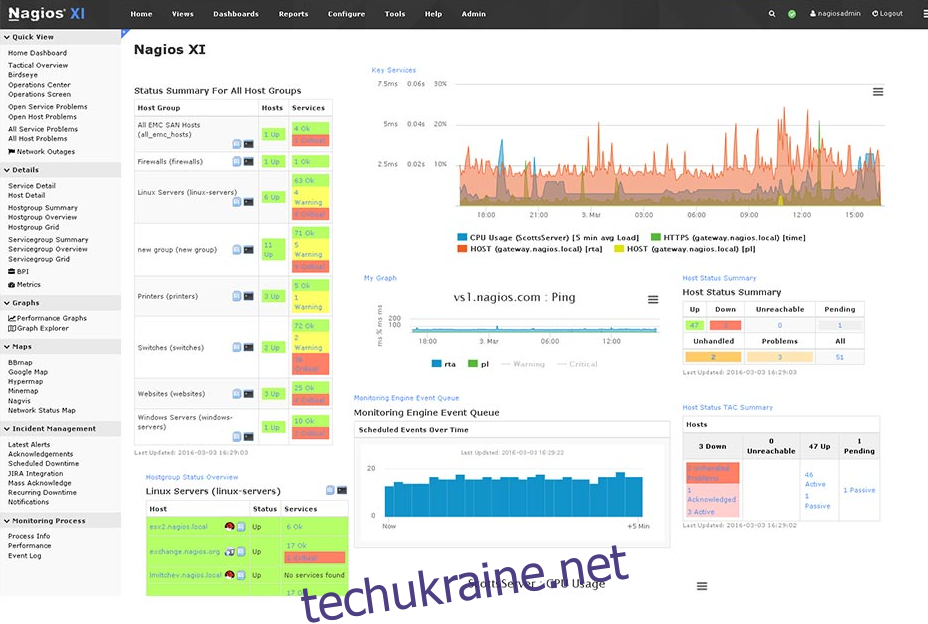Click command icon for Firewalls row
Image resolution: width=928 pixels, height=624 pixels.
pyautogui.click(x=249, y=162)
